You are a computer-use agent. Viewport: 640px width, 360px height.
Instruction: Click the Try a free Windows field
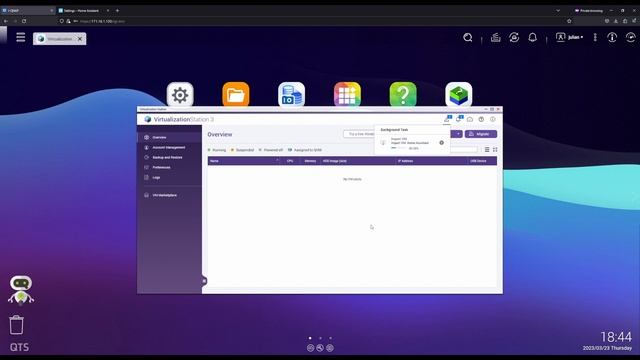[x=359, y=134]
